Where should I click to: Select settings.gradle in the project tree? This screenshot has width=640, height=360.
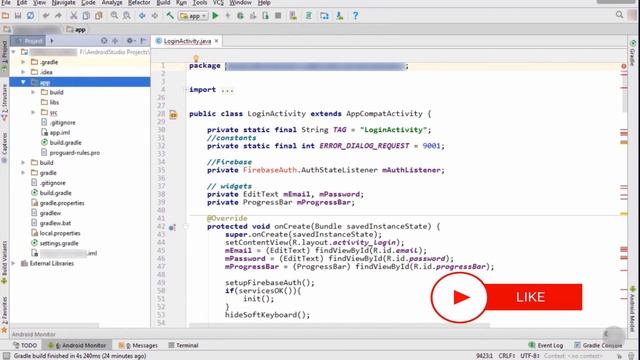click(x=55, y=243)
